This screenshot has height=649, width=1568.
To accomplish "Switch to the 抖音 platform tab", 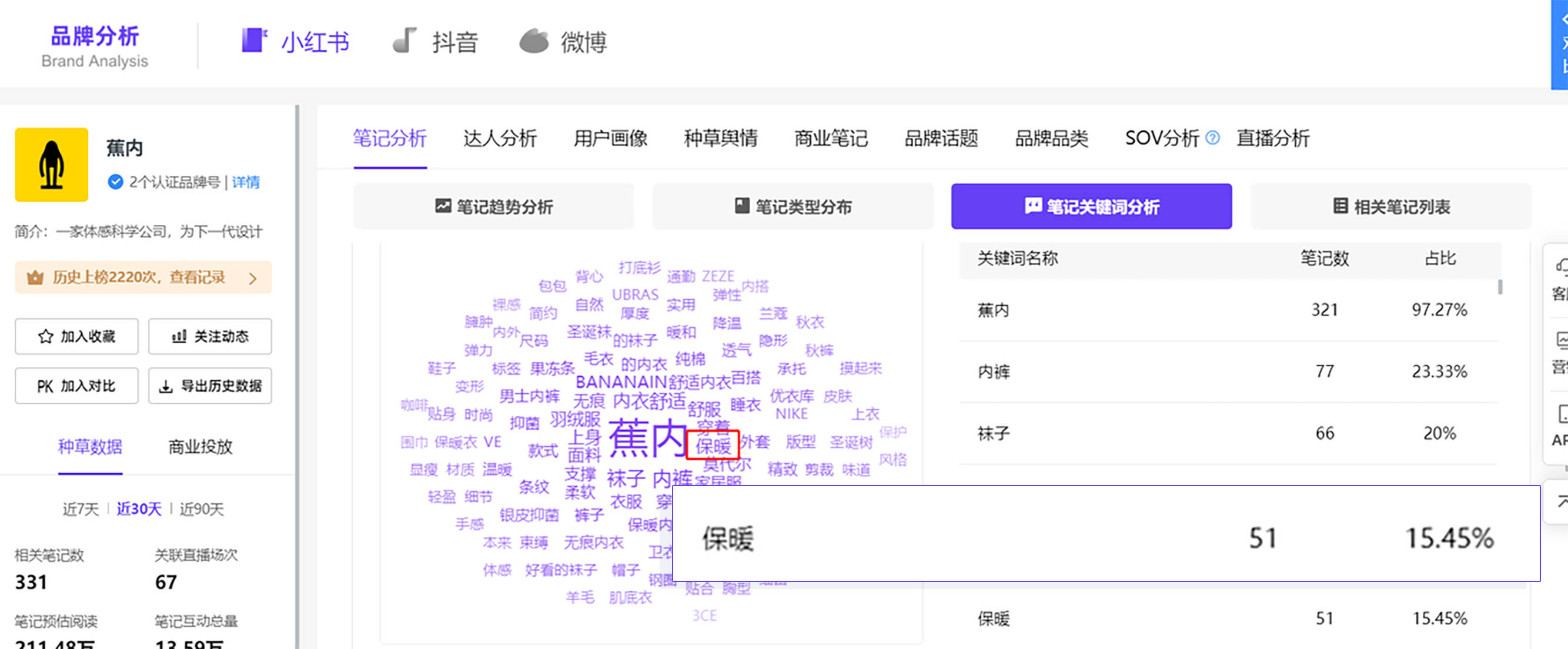I will [x=434, y=42].
